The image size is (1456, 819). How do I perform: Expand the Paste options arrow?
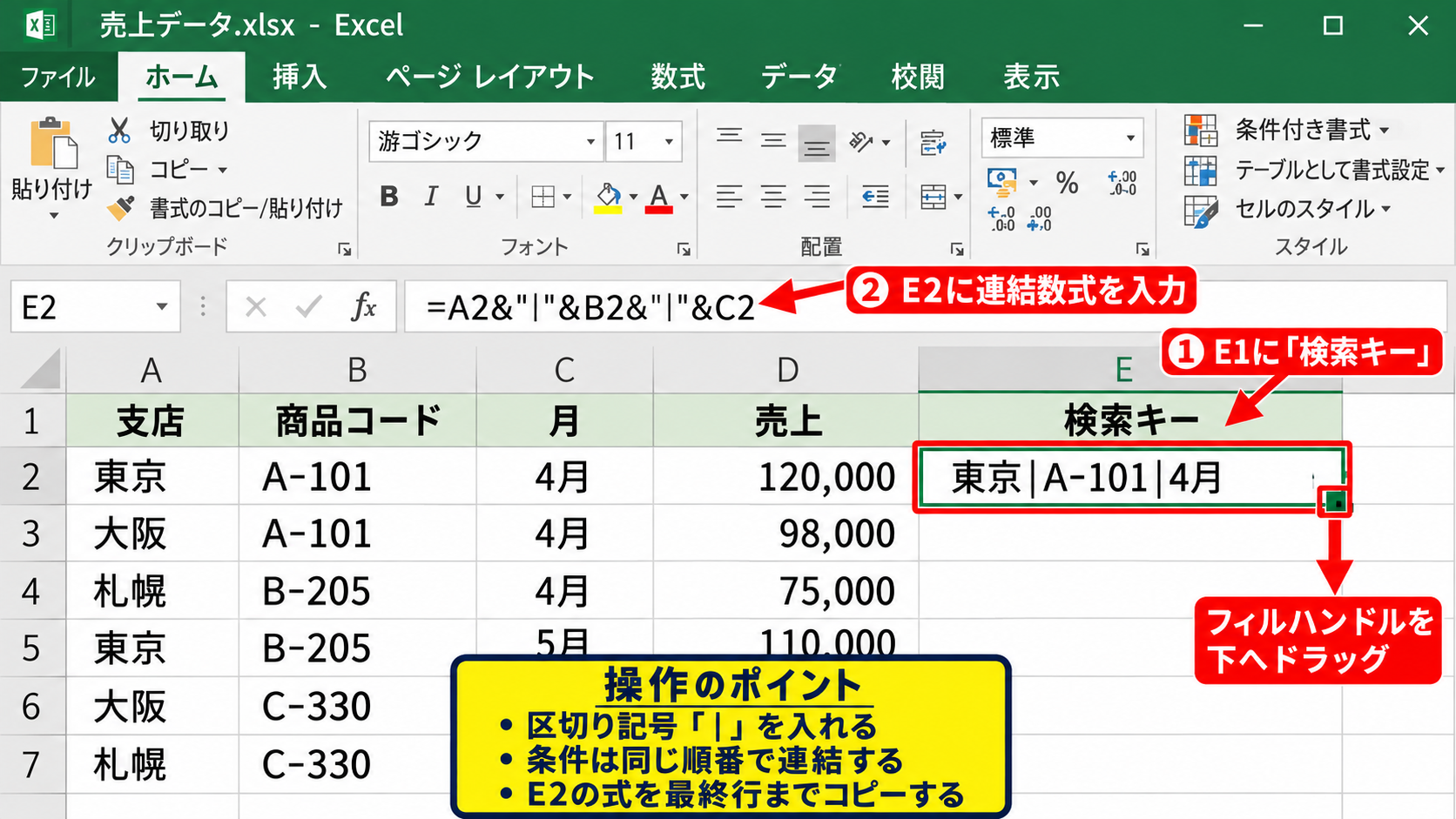pyautogui.click(x=53, y=215)
